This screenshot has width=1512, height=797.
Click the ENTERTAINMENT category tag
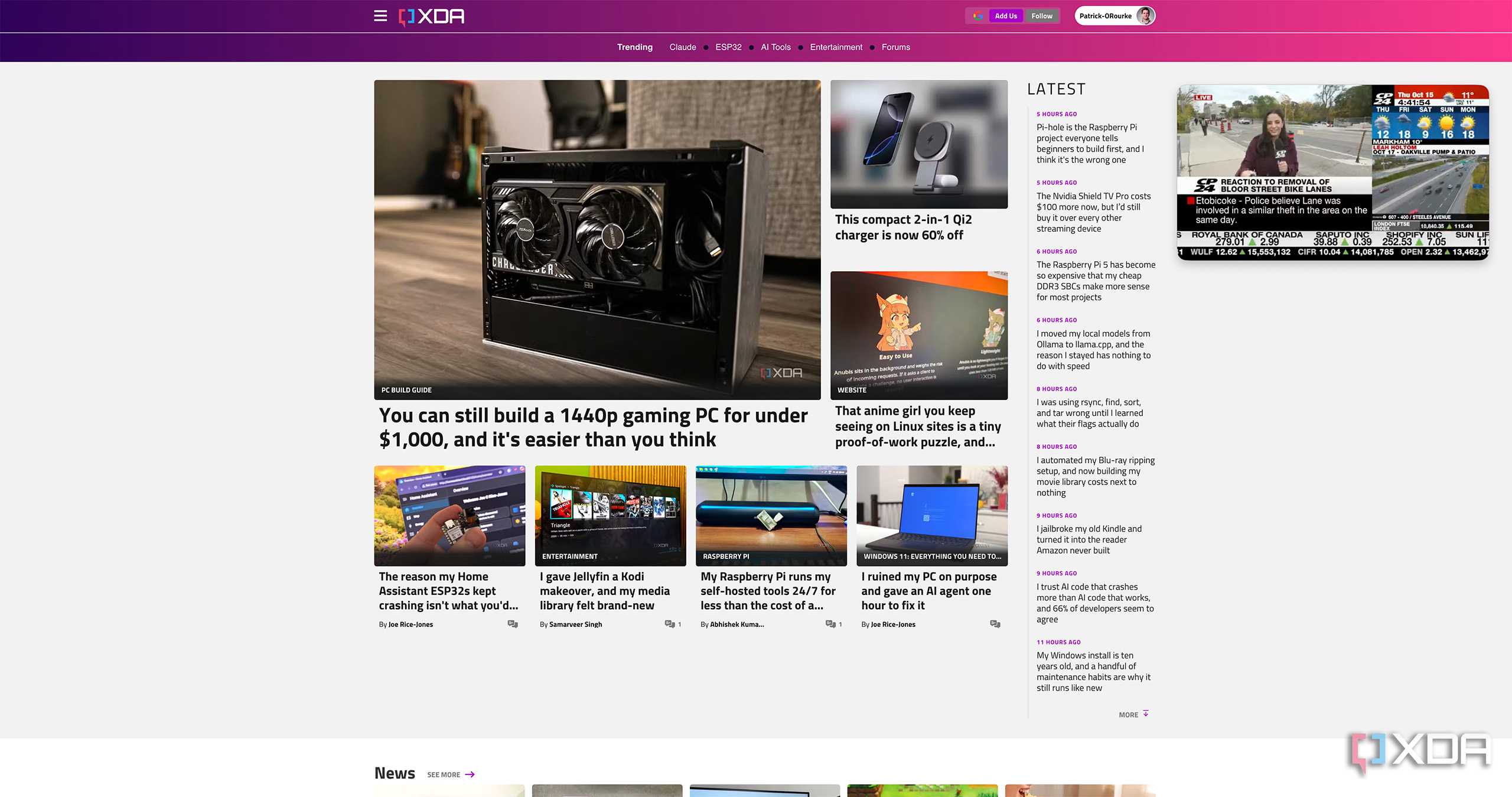(x=569, y=557)
